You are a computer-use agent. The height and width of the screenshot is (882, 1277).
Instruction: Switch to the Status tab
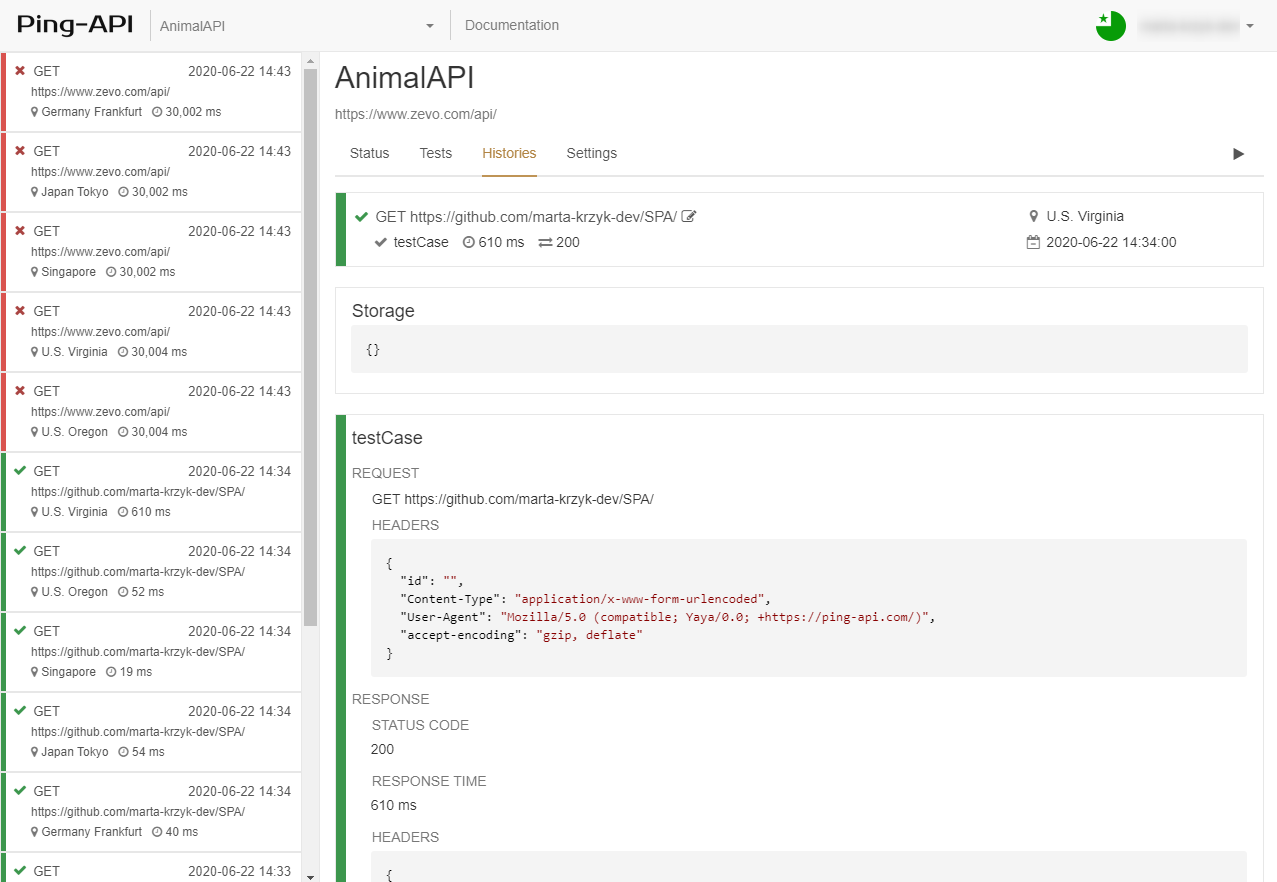tap(369, 153)
